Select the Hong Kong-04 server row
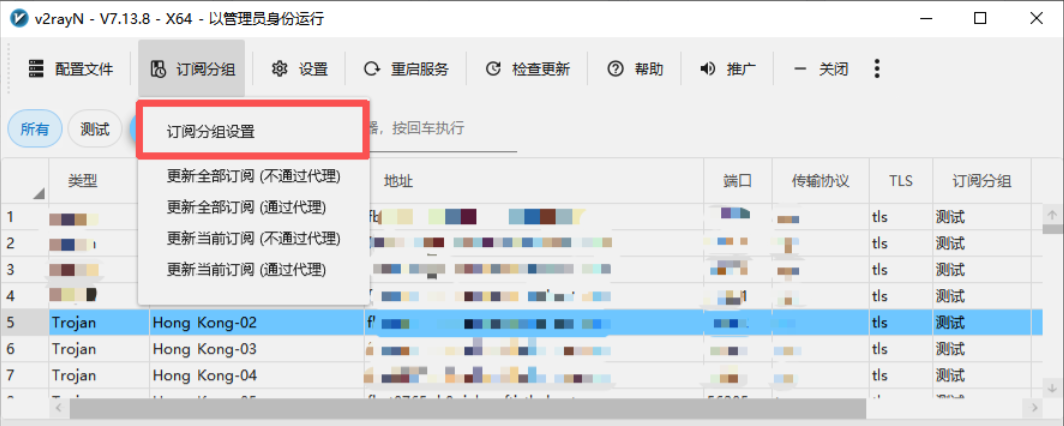1064x426 pixels. click(x=521, y=375)
